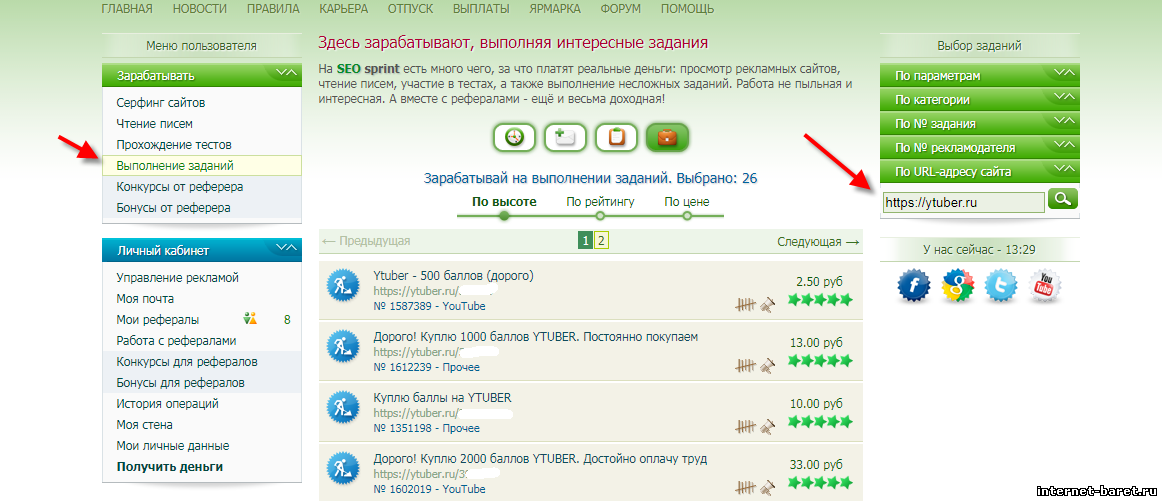Open Серфинг сайтов link
Image resolution: width=1162 pixels, height=501 pixels.
[161, 103]
